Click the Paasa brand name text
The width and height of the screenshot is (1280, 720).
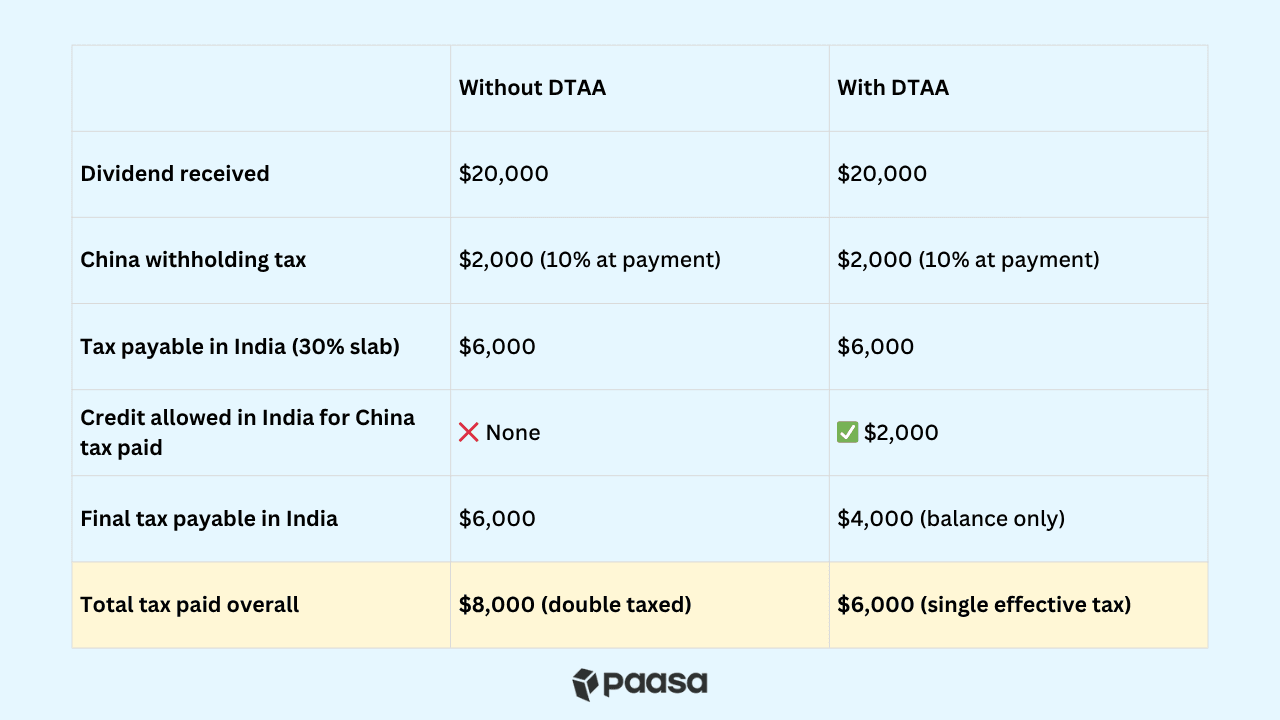pos(655,684)
